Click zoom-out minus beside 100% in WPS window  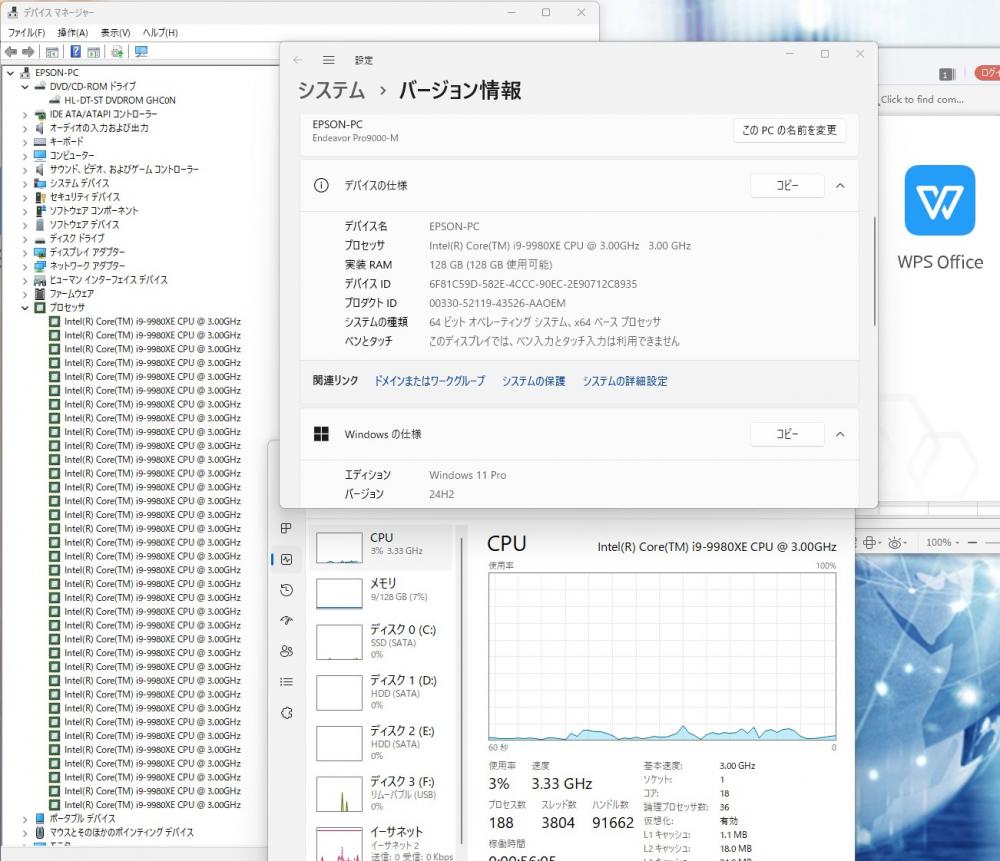tap(972, 542)
